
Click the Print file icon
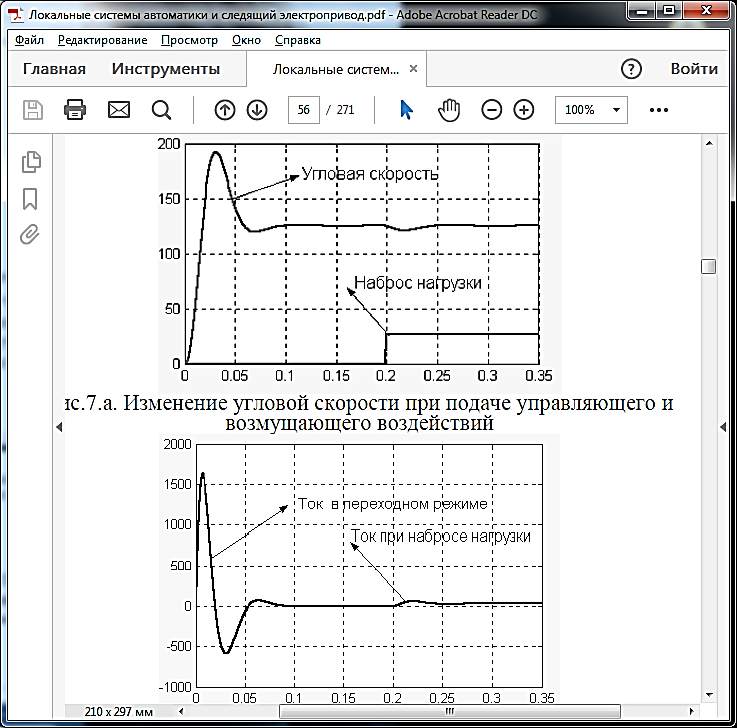click(x=75, y=109)
